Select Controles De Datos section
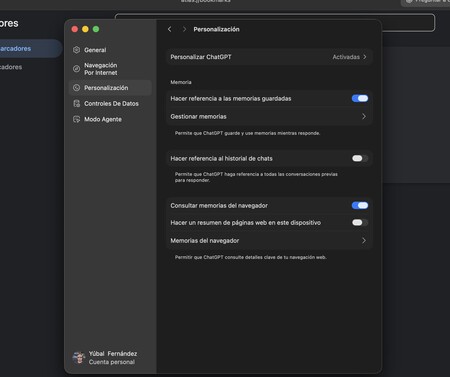 coord(110,104)
